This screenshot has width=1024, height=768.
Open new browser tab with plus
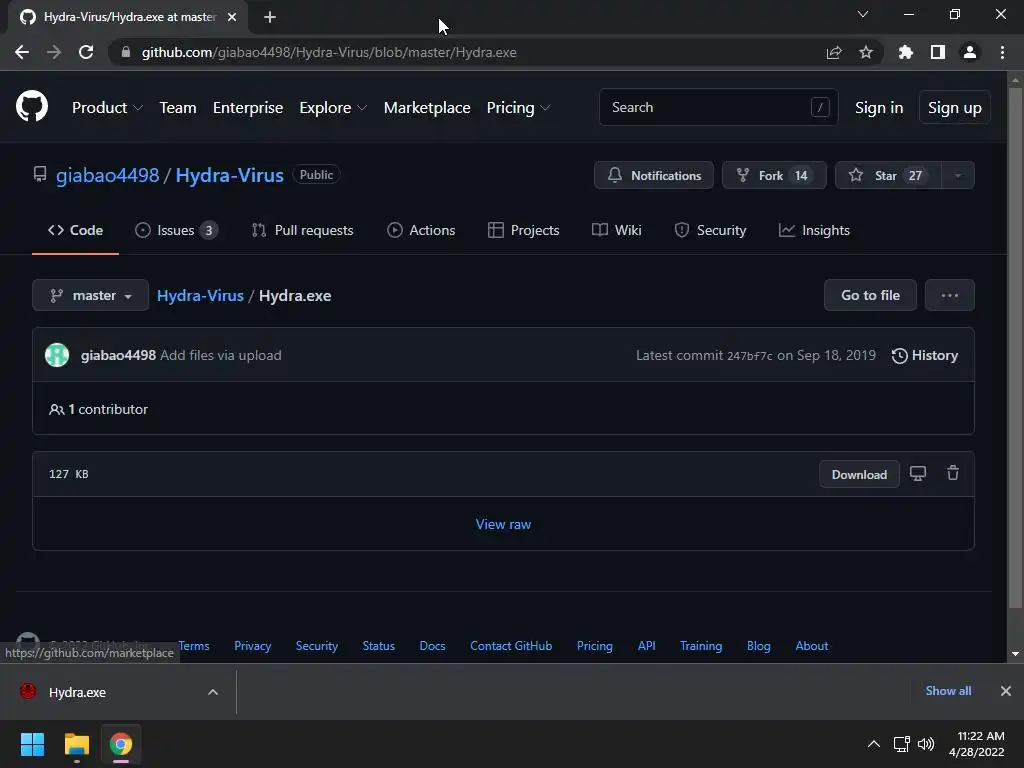click(270, 17)
